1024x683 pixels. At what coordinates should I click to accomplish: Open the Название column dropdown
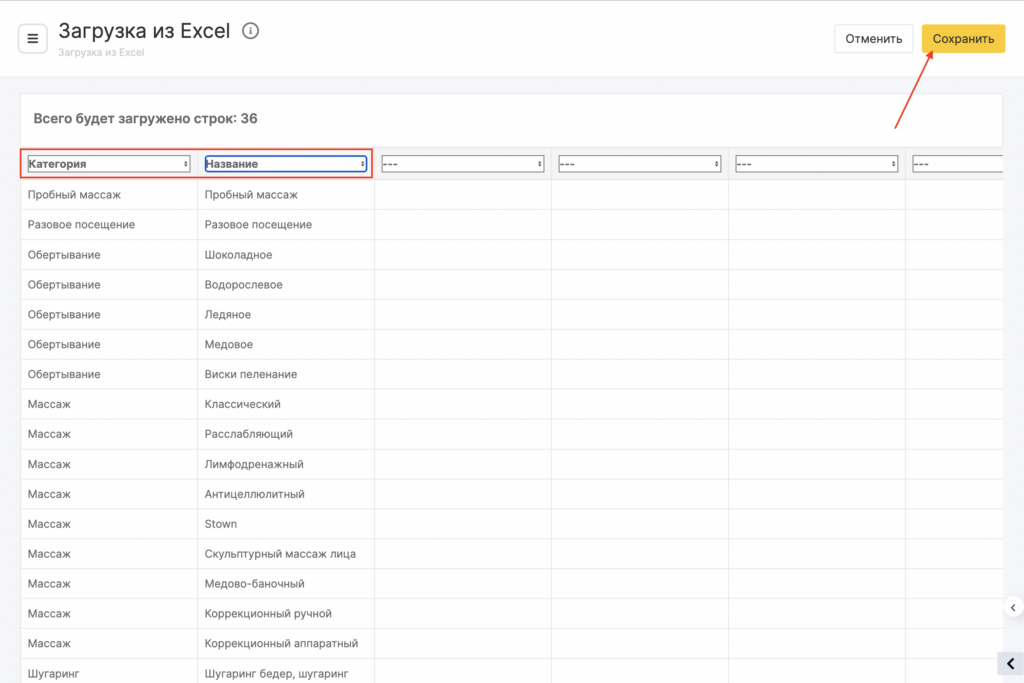[x=286, y=164]
